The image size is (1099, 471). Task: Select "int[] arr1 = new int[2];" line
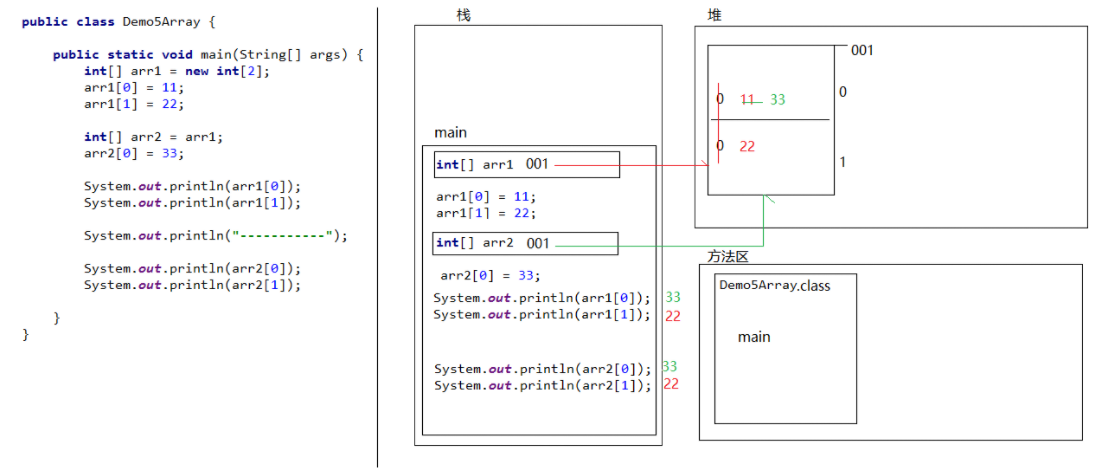pos(176,71)
